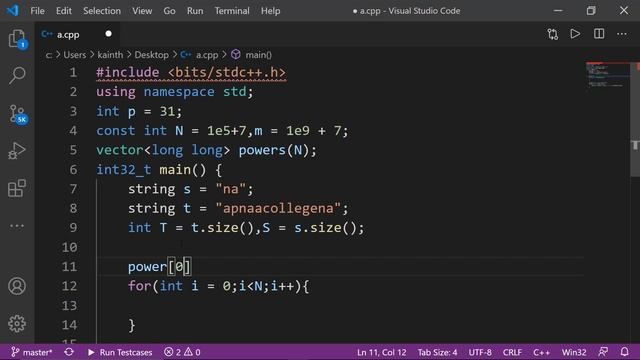This screenshot has width=640, height=360.
Task: Click the 'const int N = 1e5+7' line
Action: (x=222, y=131)
